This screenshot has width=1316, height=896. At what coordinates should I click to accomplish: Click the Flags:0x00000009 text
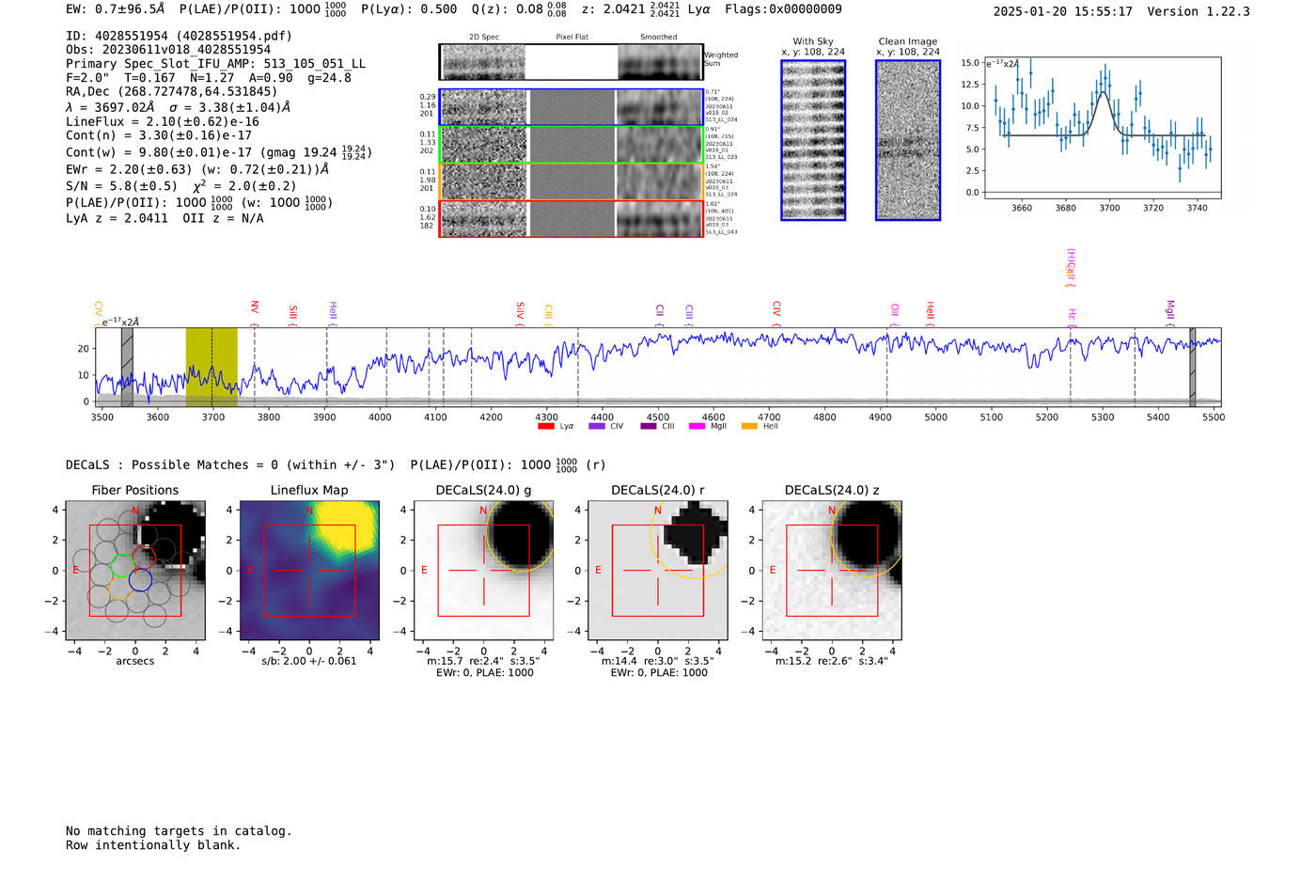pyautogui.click(x=783, y=9)
